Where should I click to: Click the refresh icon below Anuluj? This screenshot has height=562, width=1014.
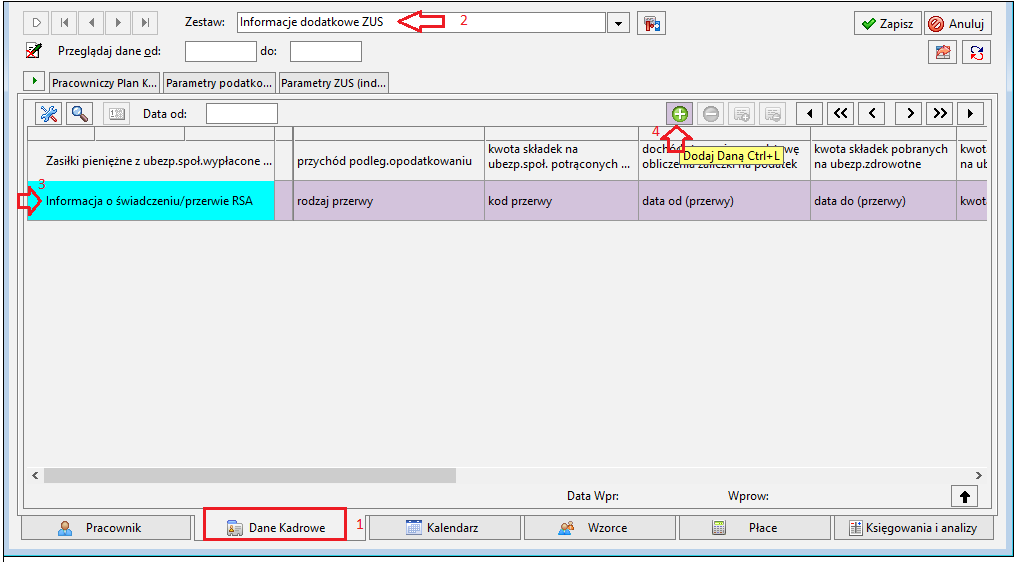pyautogui.click(x=976, y=52)
